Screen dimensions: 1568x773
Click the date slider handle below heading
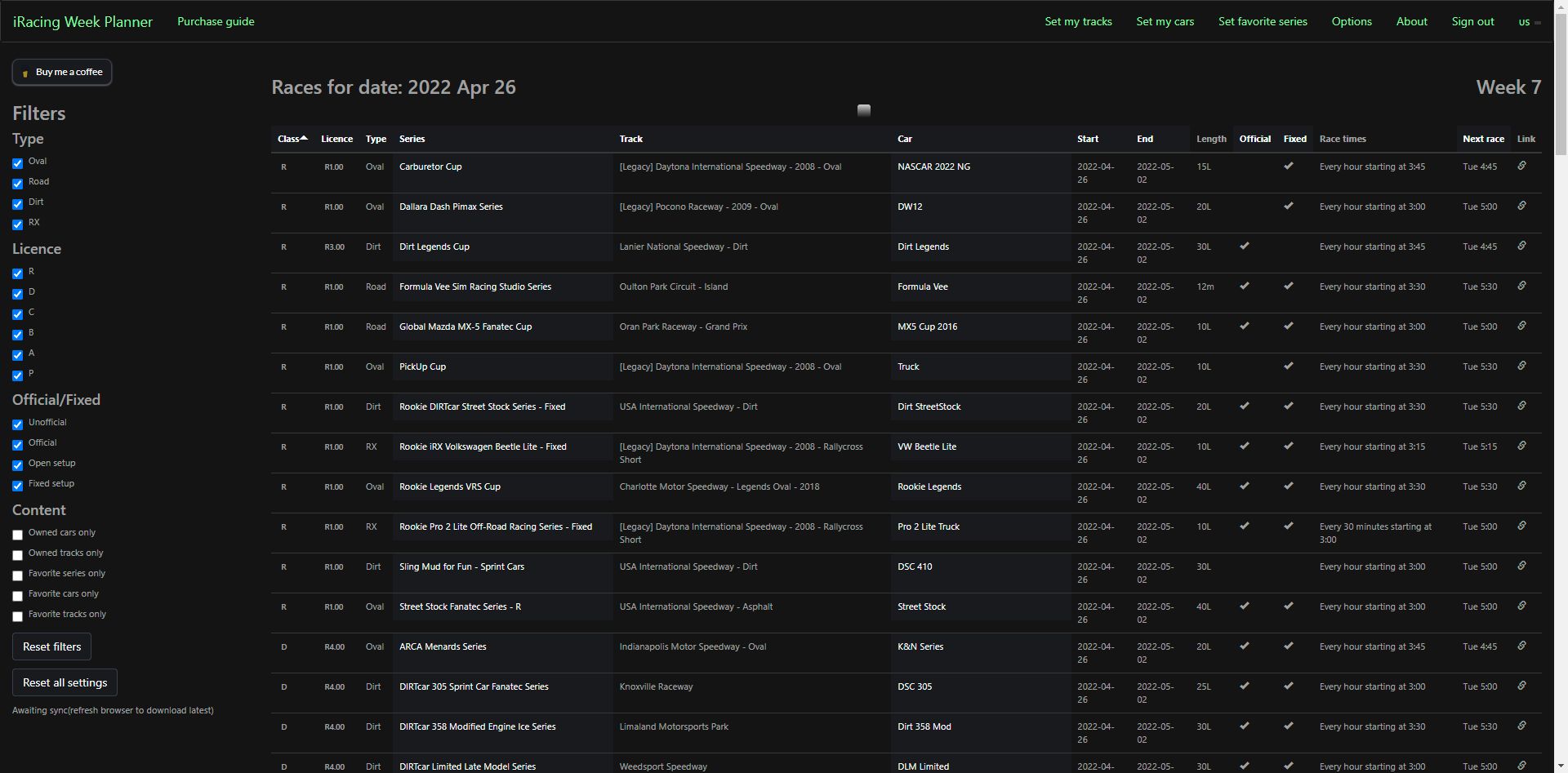(x=864, y=110)
